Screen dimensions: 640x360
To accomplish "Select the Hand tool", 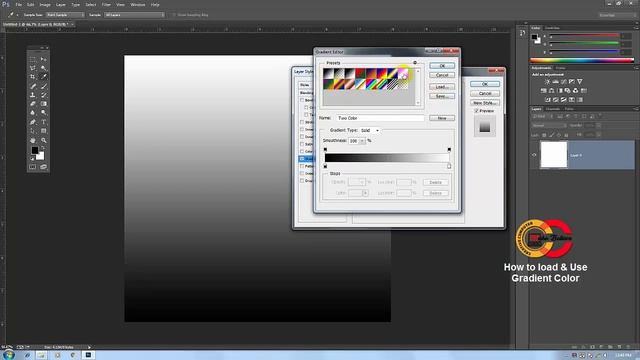I will [33, 140].
